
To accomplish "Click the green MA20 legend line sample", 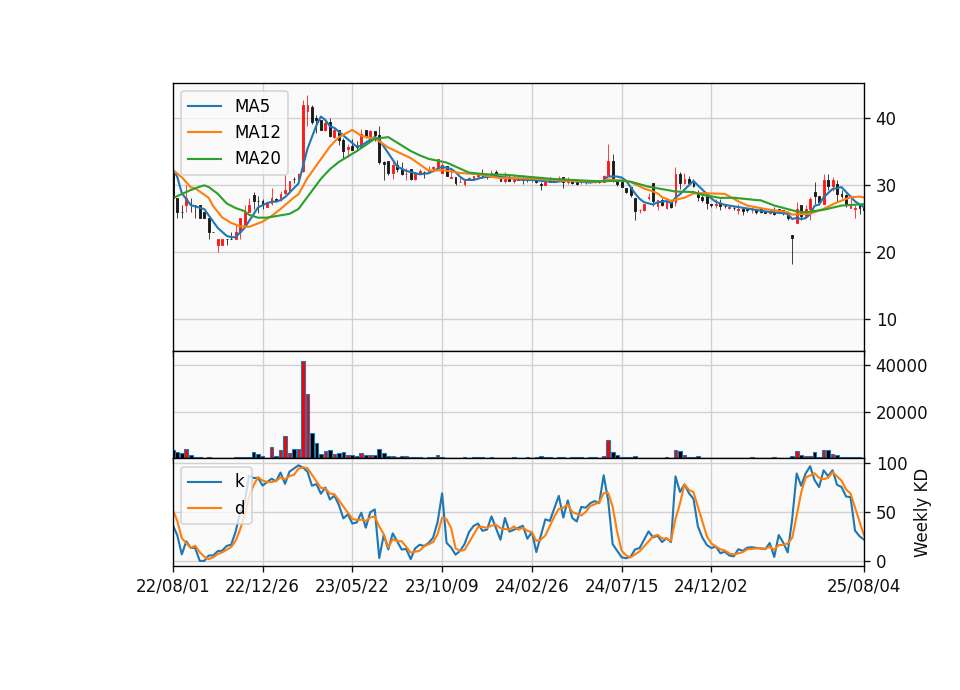I will click(204, 159).
